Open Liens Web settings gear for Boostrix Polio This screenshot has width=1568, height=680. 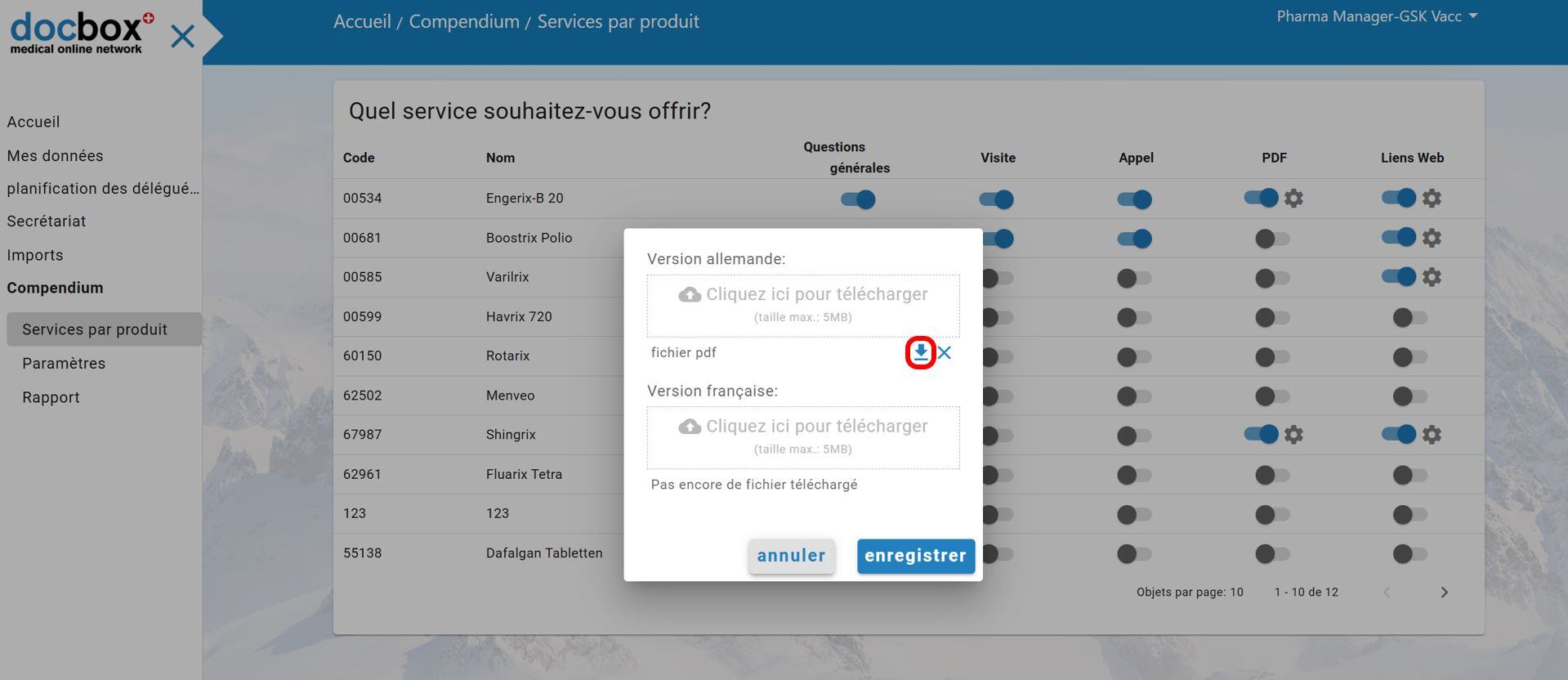pos(1432,238)
